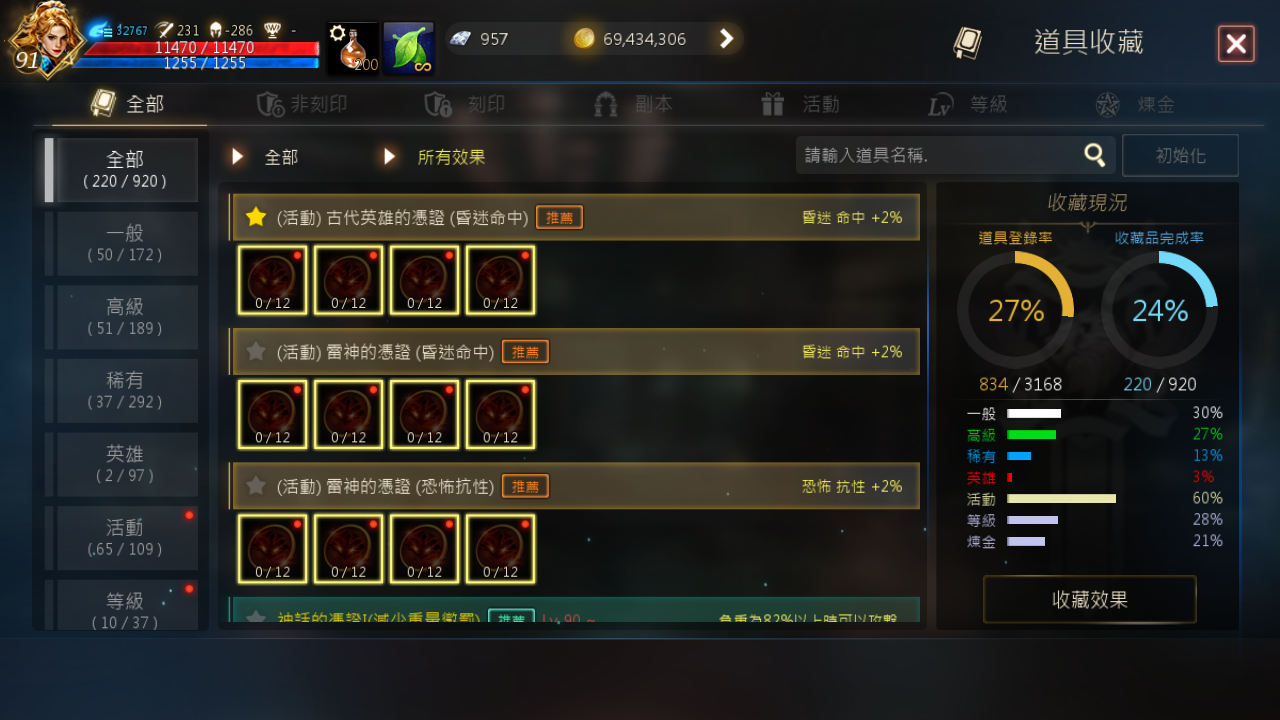
Task: Click the character portrait avatar
Action: click(x=44, y=39)
